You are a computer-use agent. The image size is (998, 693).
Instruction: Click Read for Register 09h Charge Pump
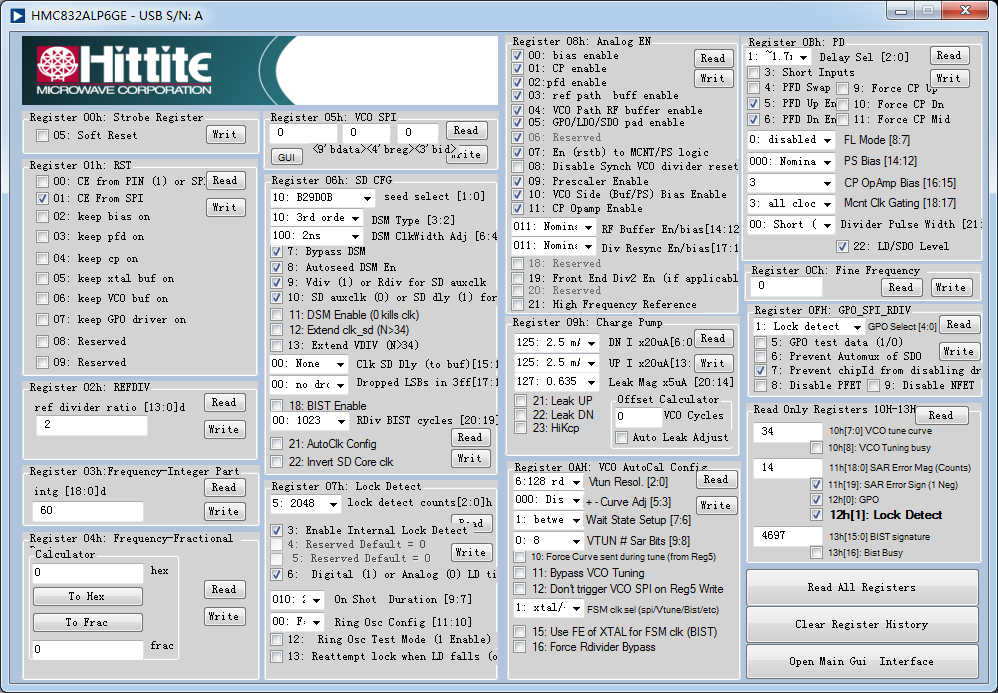coord(712,339)
